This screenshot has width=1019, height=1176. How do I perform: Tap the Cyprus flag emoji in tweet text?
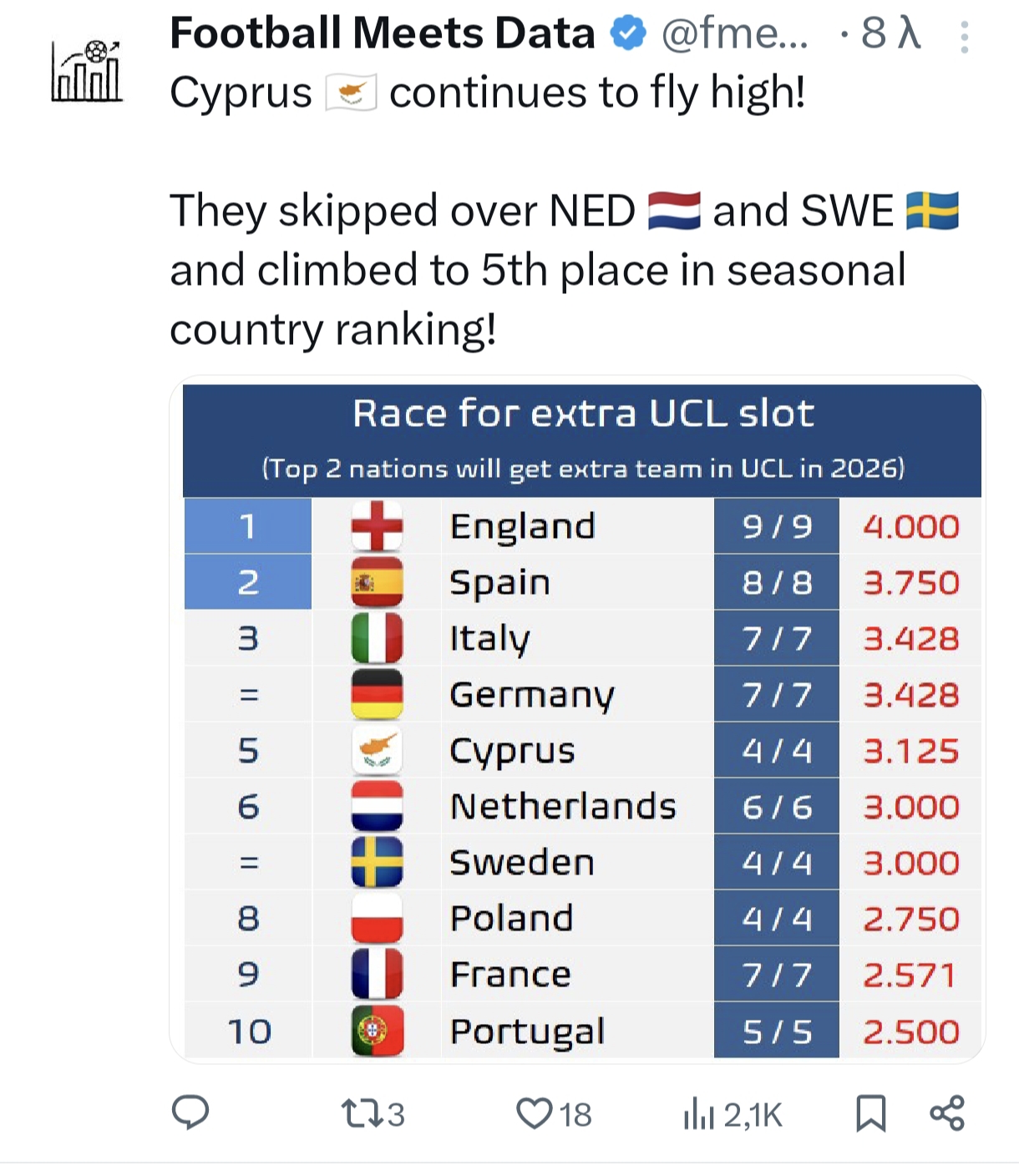click(x=351, y=93)
